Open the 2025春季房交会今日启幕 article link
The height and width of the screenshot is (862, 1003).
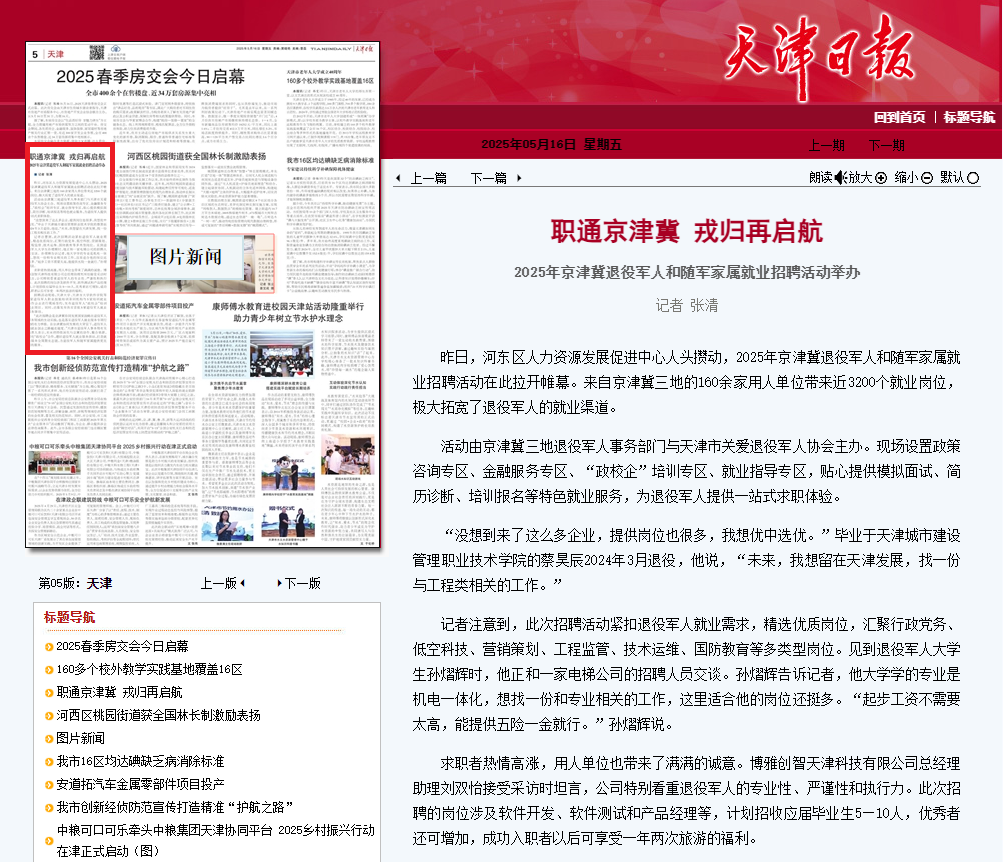122,646
